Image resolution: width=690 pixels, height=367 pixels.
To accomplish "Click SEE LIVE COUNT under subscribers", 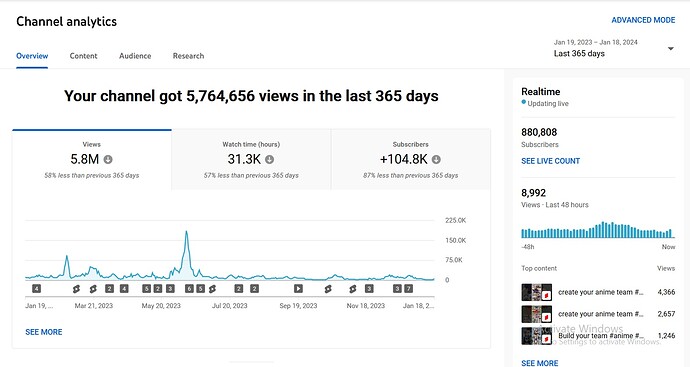I will (551, 161).
